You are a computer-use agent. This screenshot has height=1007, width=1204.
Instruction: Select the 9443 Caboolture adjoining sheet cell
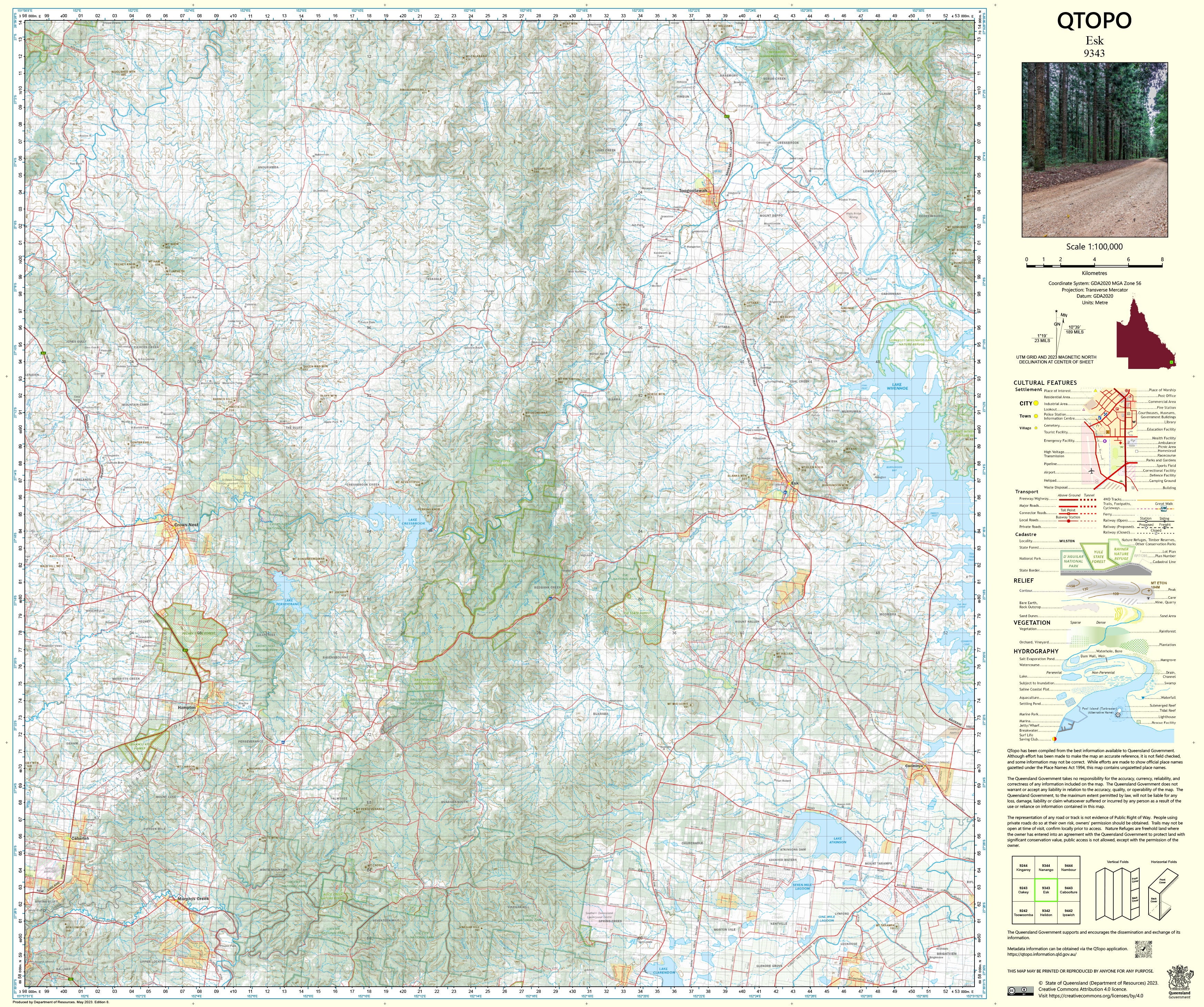(x=1068, y=890)
